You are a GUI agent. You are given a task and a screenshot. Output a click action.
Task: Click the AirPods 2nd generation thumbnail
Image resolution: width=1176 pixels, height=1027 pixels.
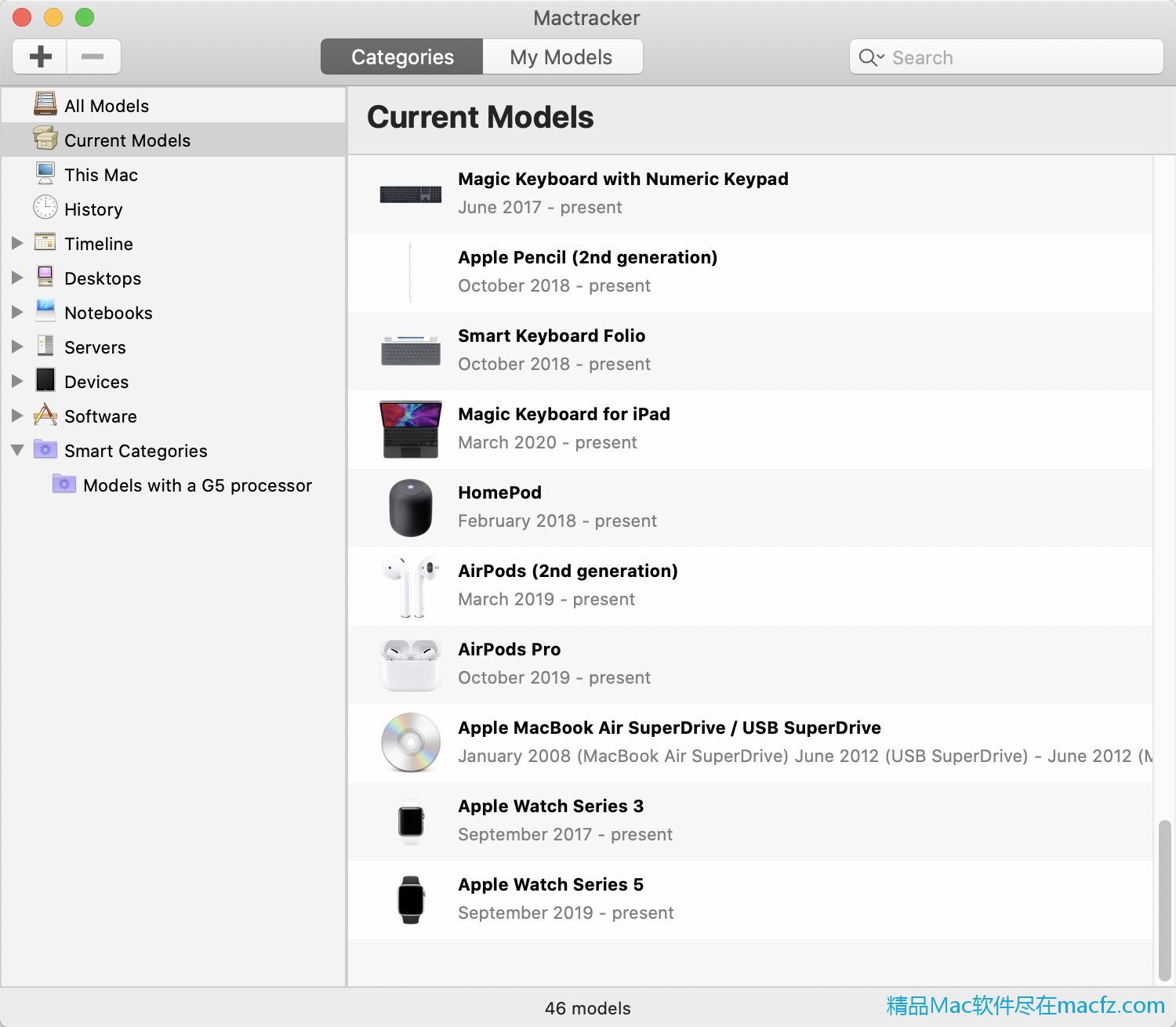409,586
